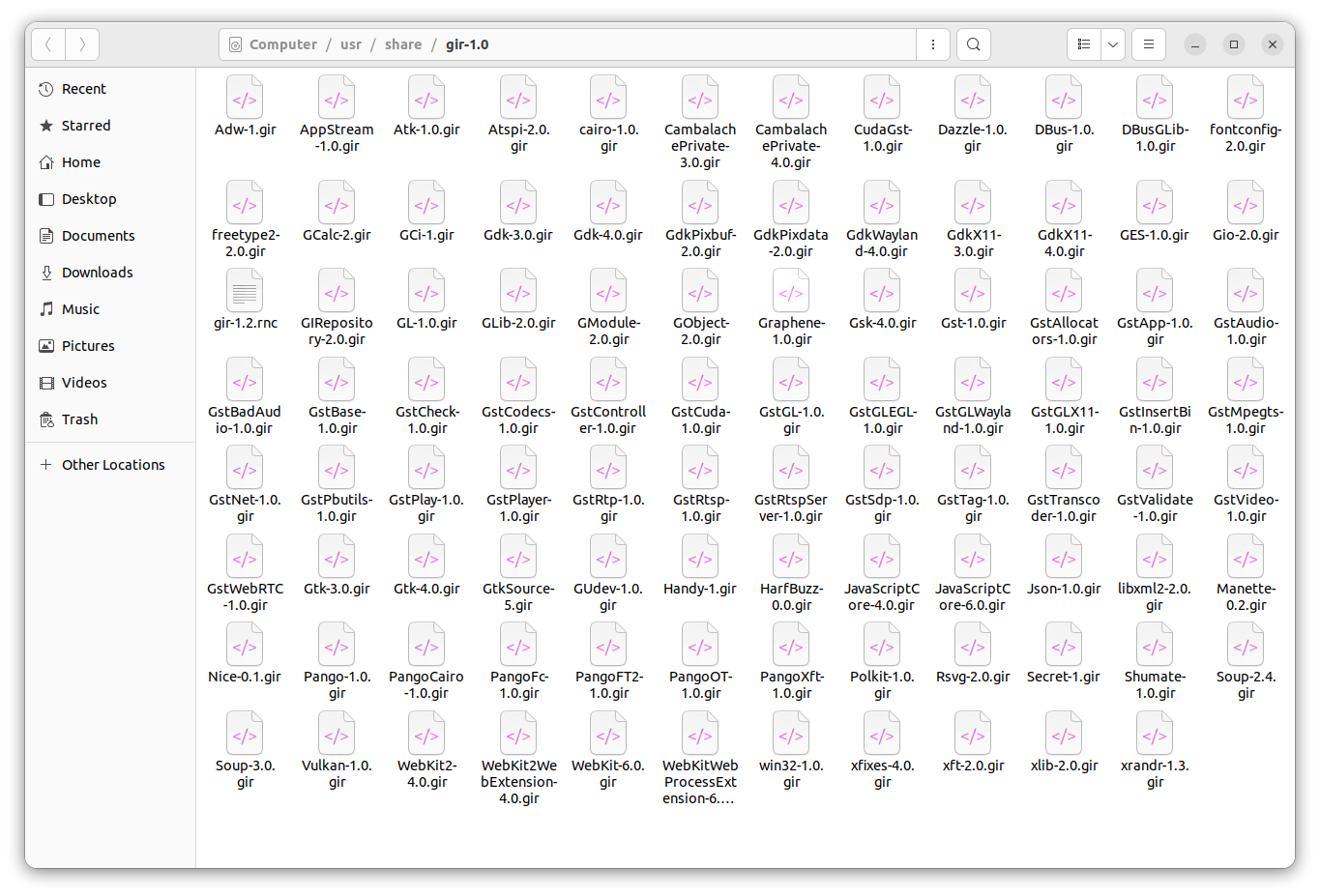Click the share path segment
Viewport: 1320px width, 896px height.
click(x=403, y=44)
